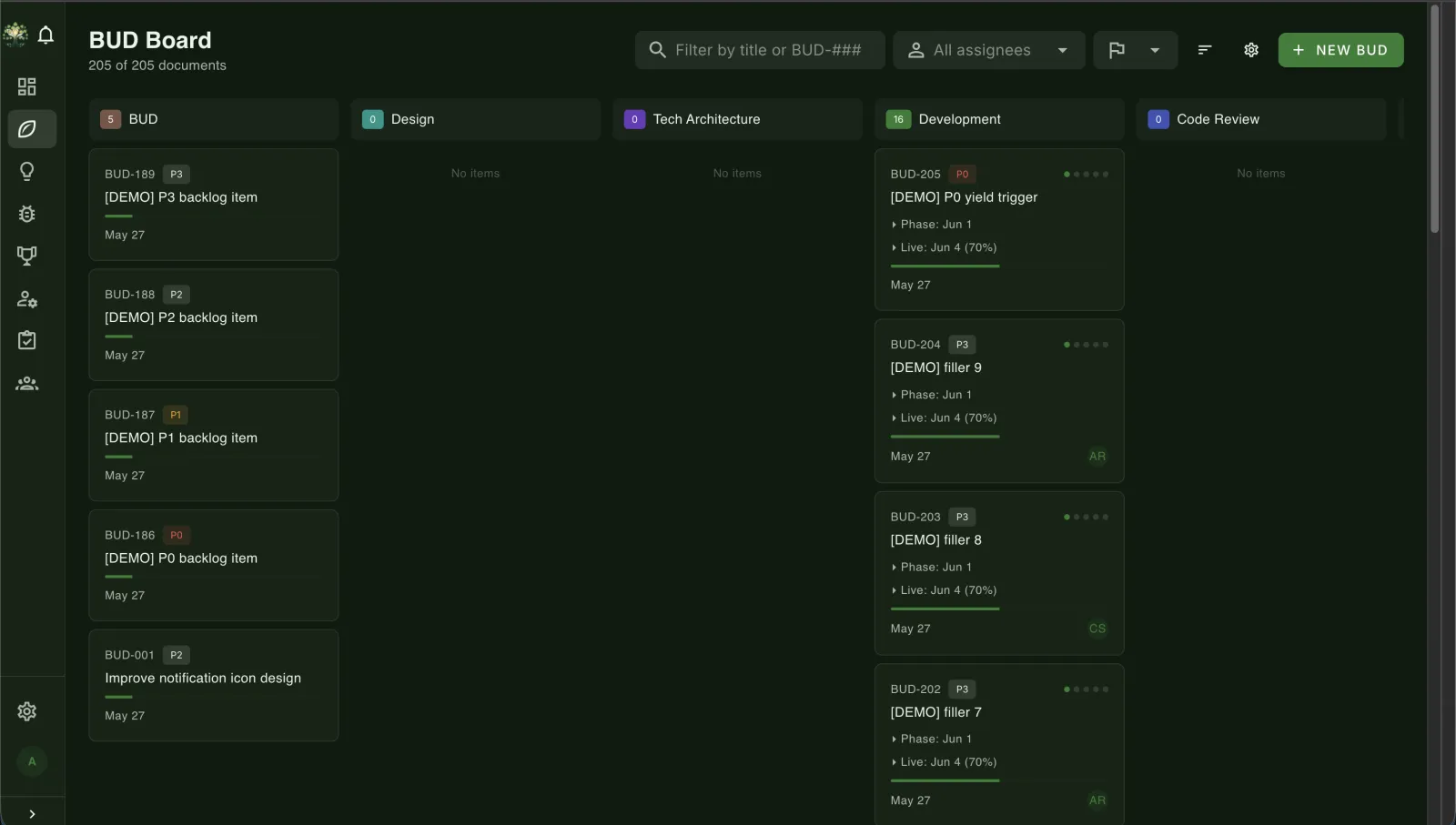Open the flag filter dropdown arrow

pyautogui.click(x=1155, y=50)
